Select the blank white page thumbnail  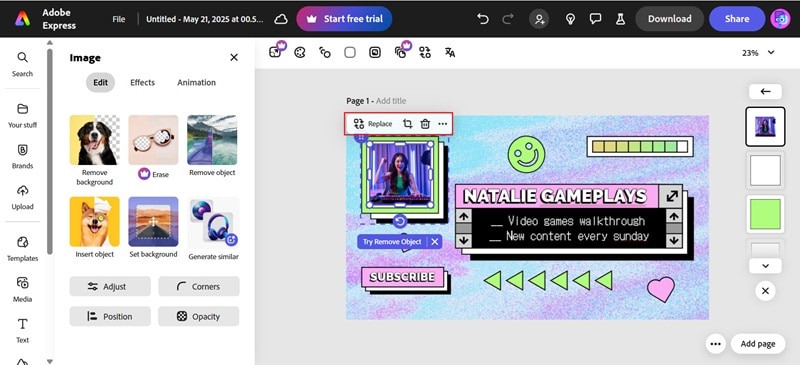click(765, 171)
